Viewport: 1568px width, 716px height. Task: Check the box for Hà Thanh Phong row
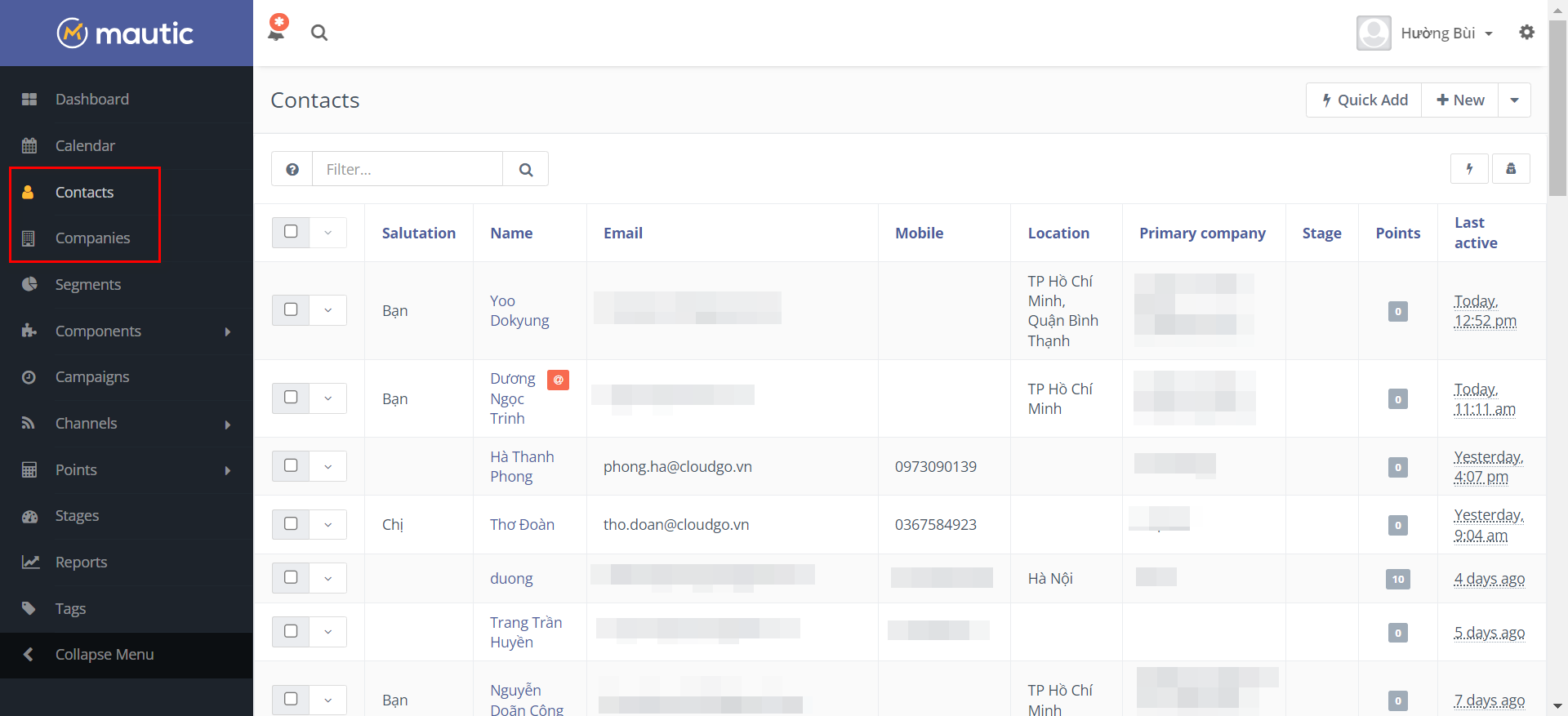291,465
